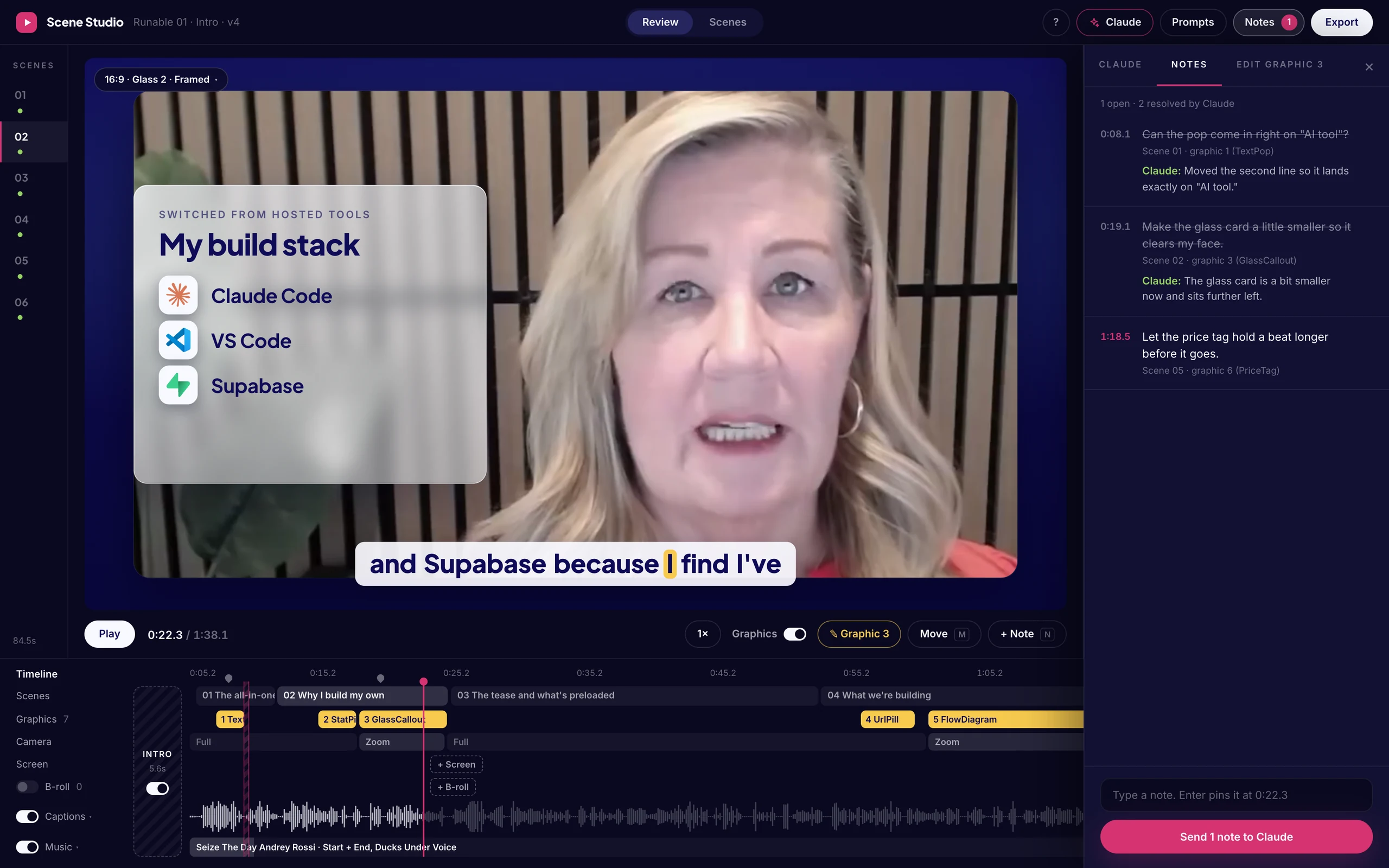This screenshot has height=868, width=1389.
Task: Open the 16:9 Glass 2 Framed layout dropdown
Action: (161, 79)
